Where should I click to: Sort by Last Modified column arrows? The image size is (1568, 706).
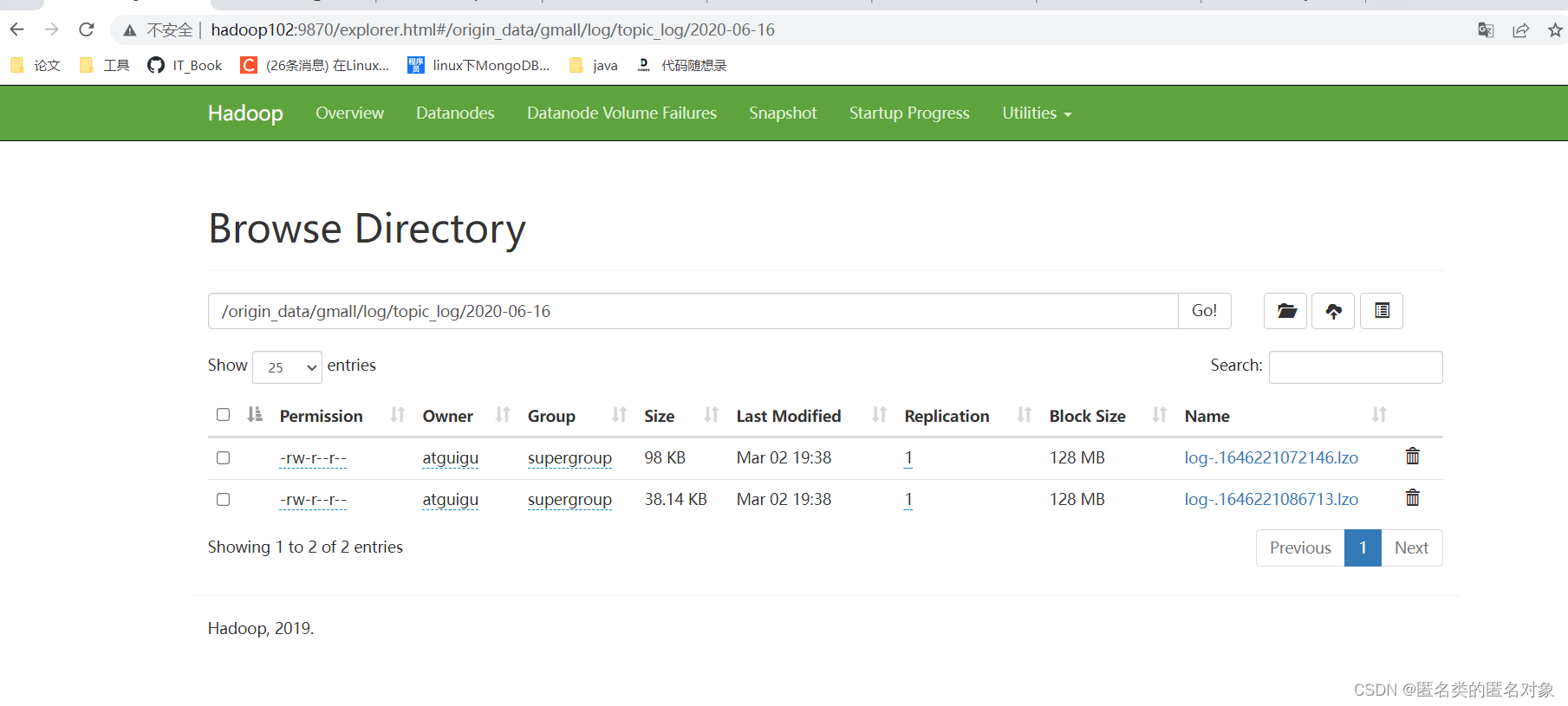879,415
